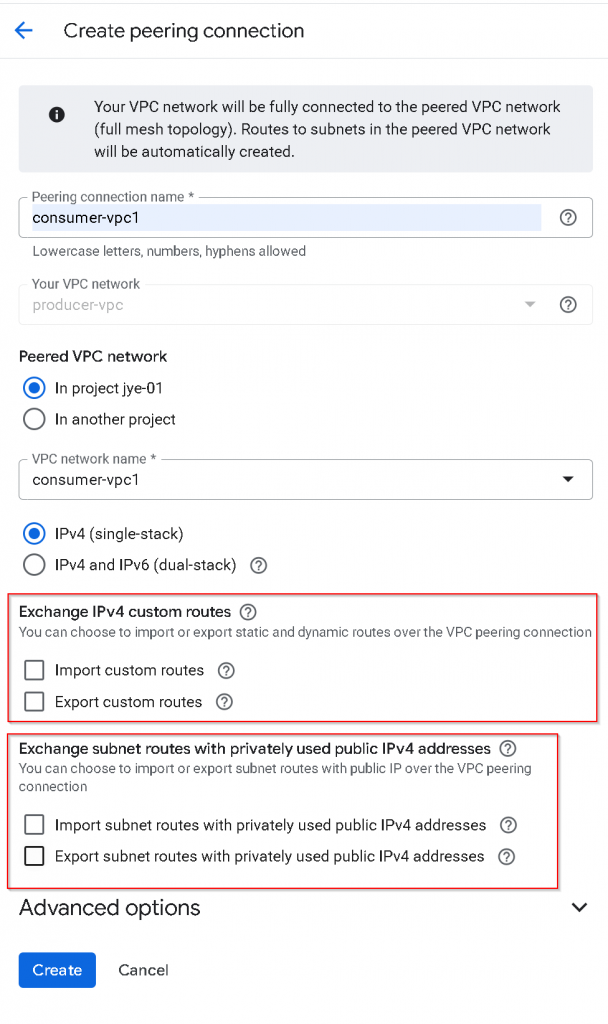Open help for Exchange IPv4 custom routes
The width and height of the screenshot is (608, 1024).
[x=248, y=611]
